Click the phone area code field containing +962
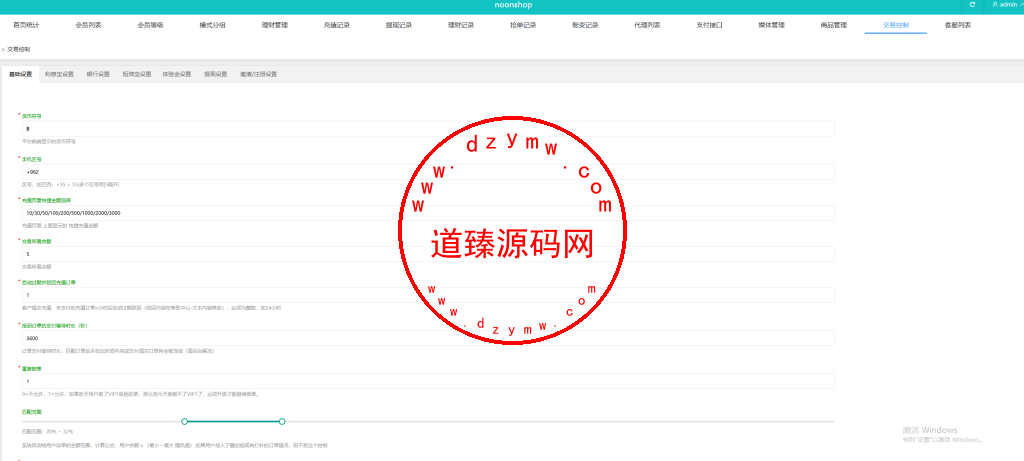The image size is (1024, 461). (x=428, y=172)
